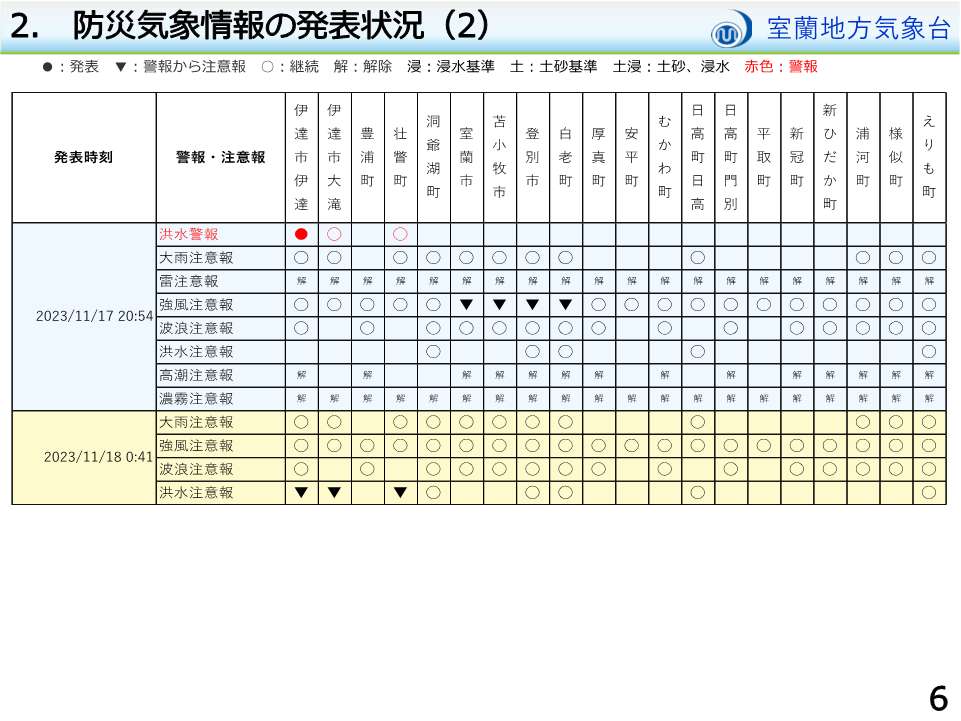Click the えりも町 column header
This screenshot has width=961, height=721.
click(x=929, y=157)
